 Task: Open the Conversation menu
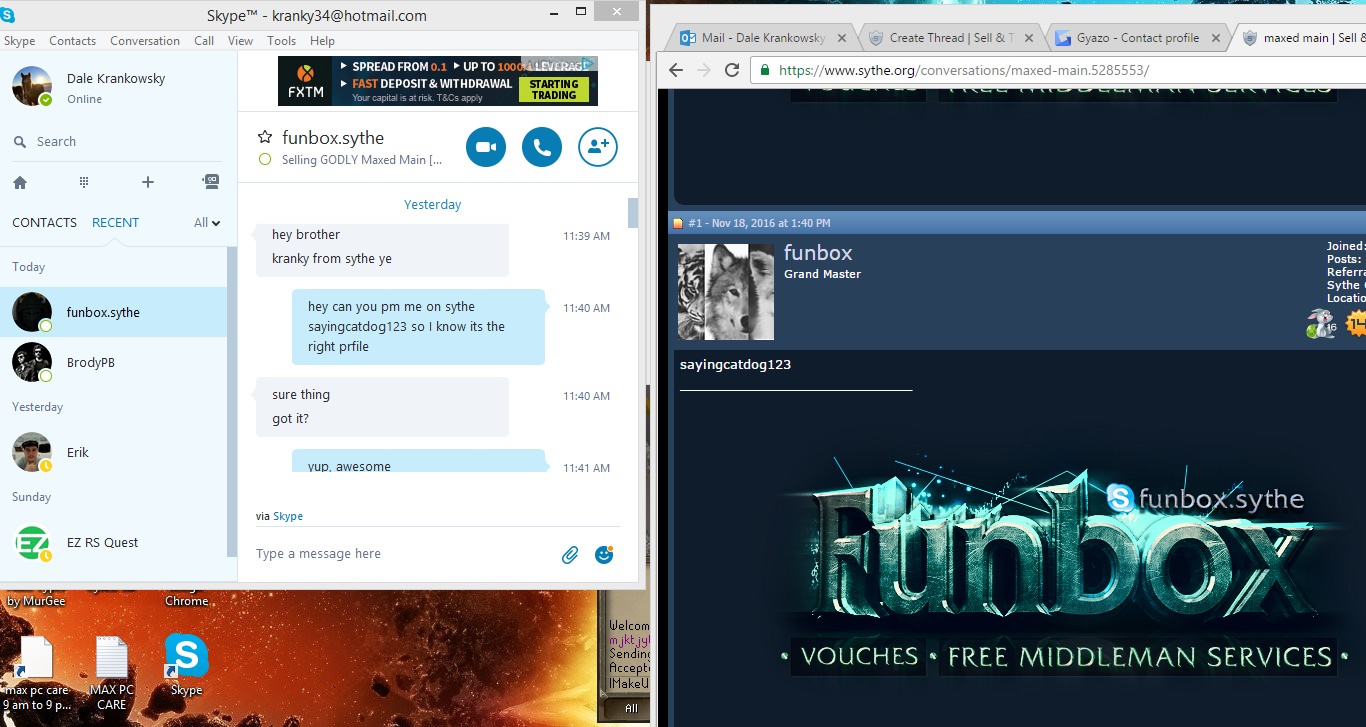(x=145, y=41)
